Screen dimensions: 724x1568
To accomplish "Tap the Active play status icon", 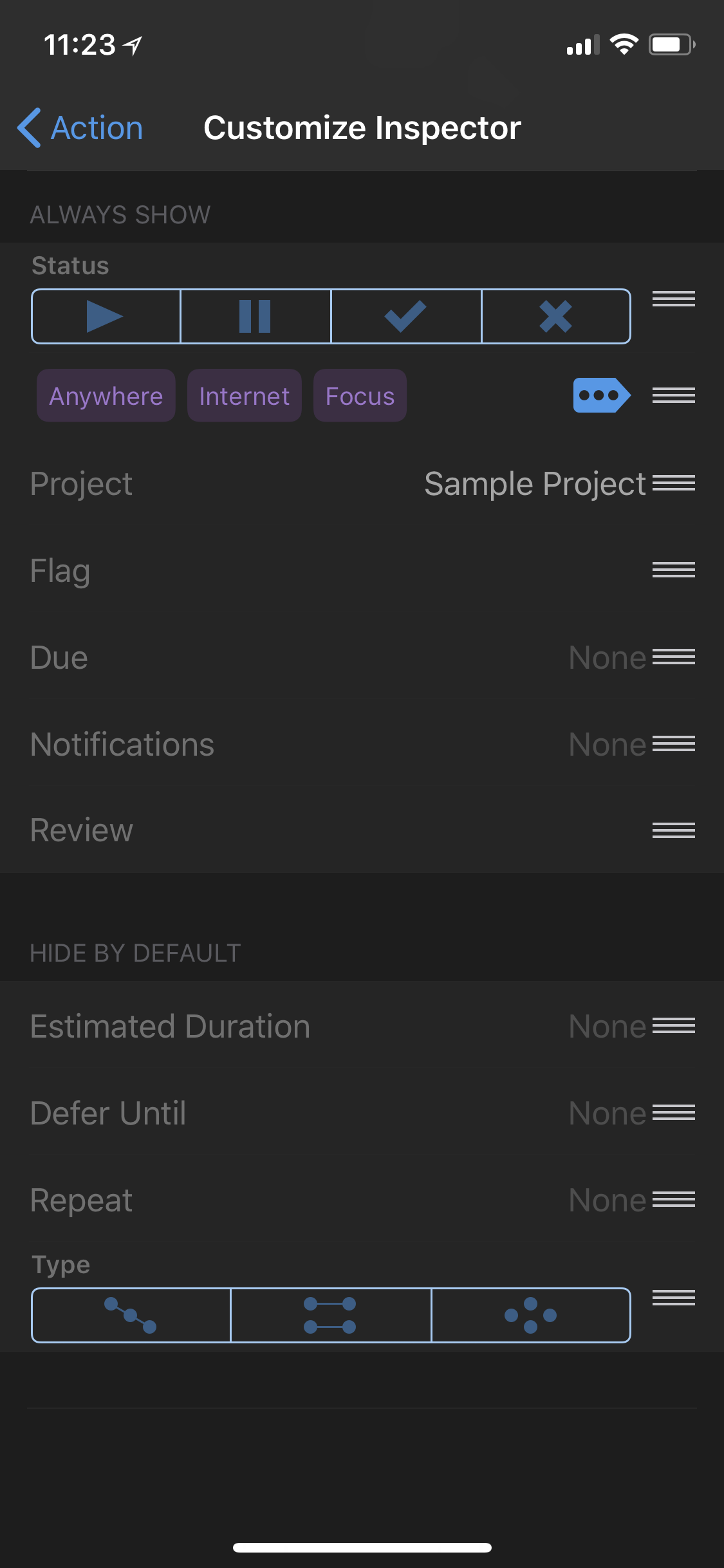I will click(x=106, y=317).
